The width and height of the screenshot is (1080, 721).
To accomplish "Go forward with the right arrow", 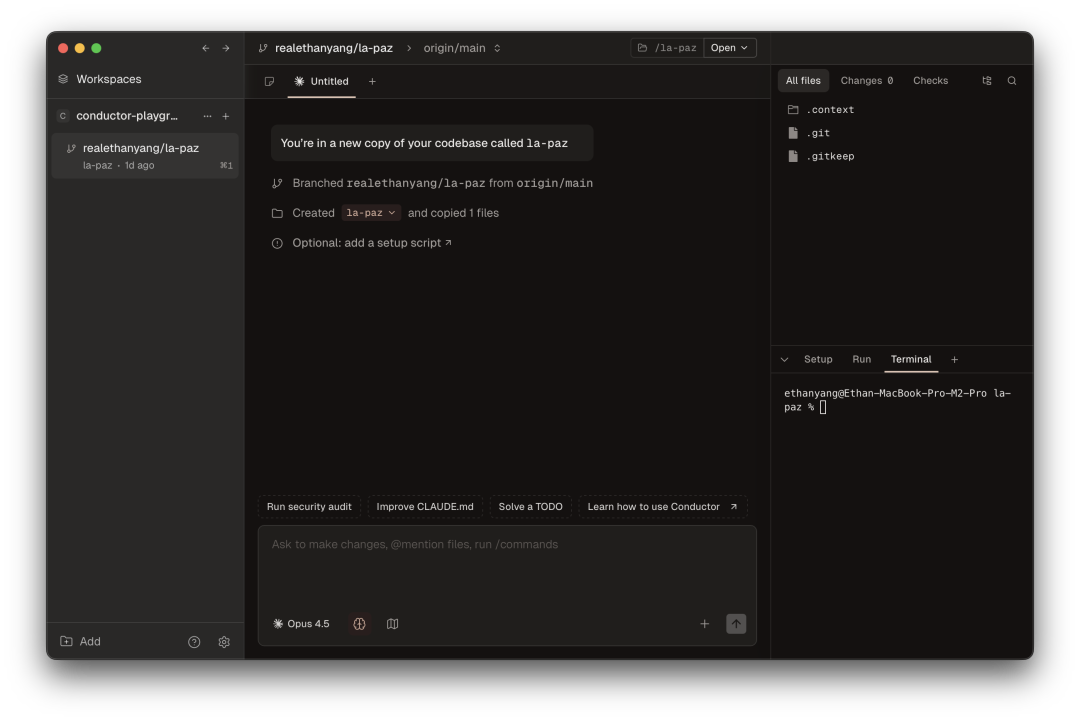I will 226,48.
